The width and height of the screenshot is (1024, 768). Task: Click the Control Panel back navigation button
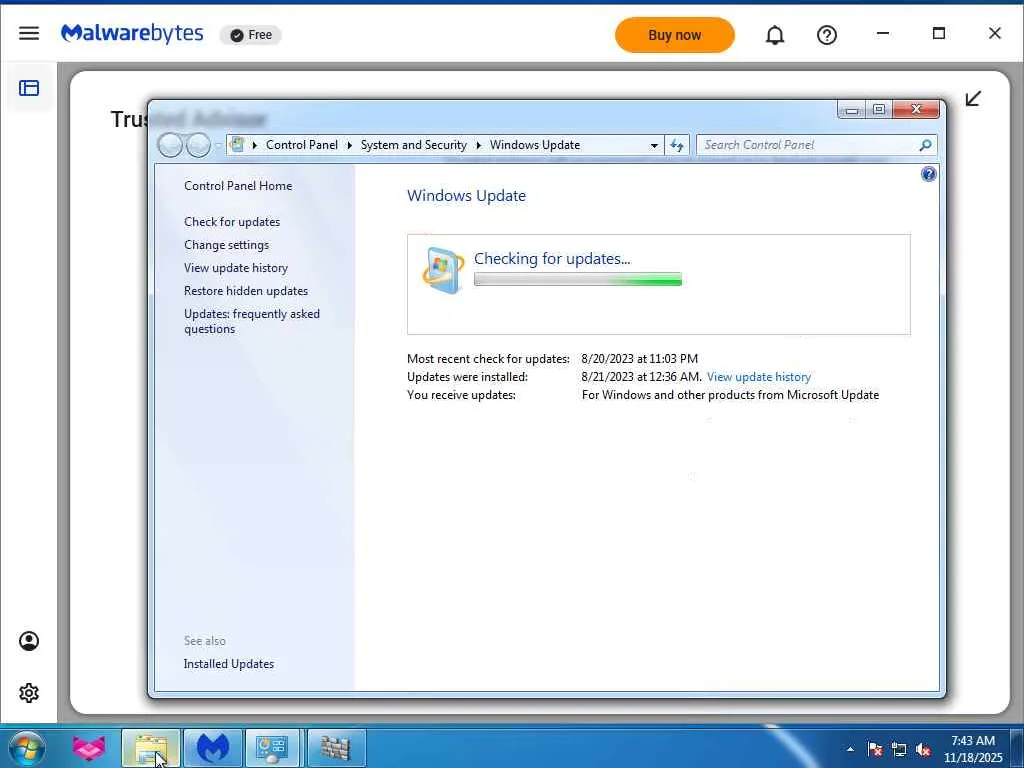tap(170, 145)
